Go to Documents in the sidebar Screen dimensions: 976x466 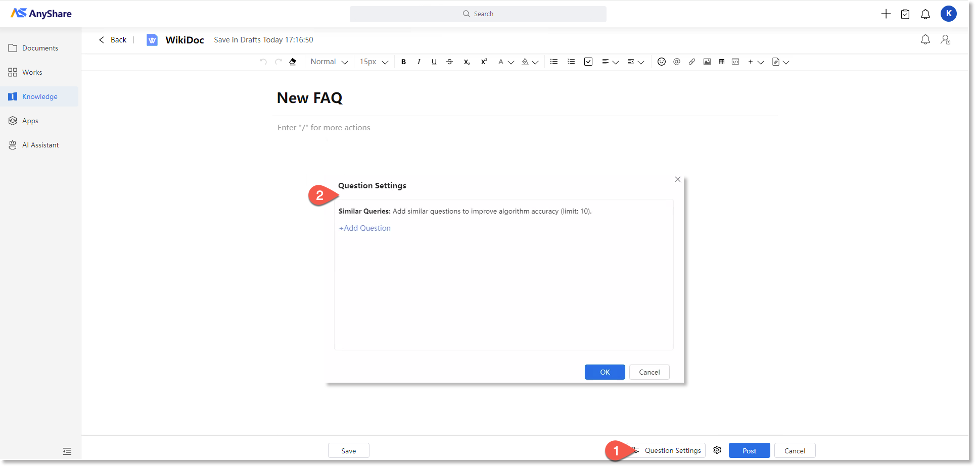[39, 48]
